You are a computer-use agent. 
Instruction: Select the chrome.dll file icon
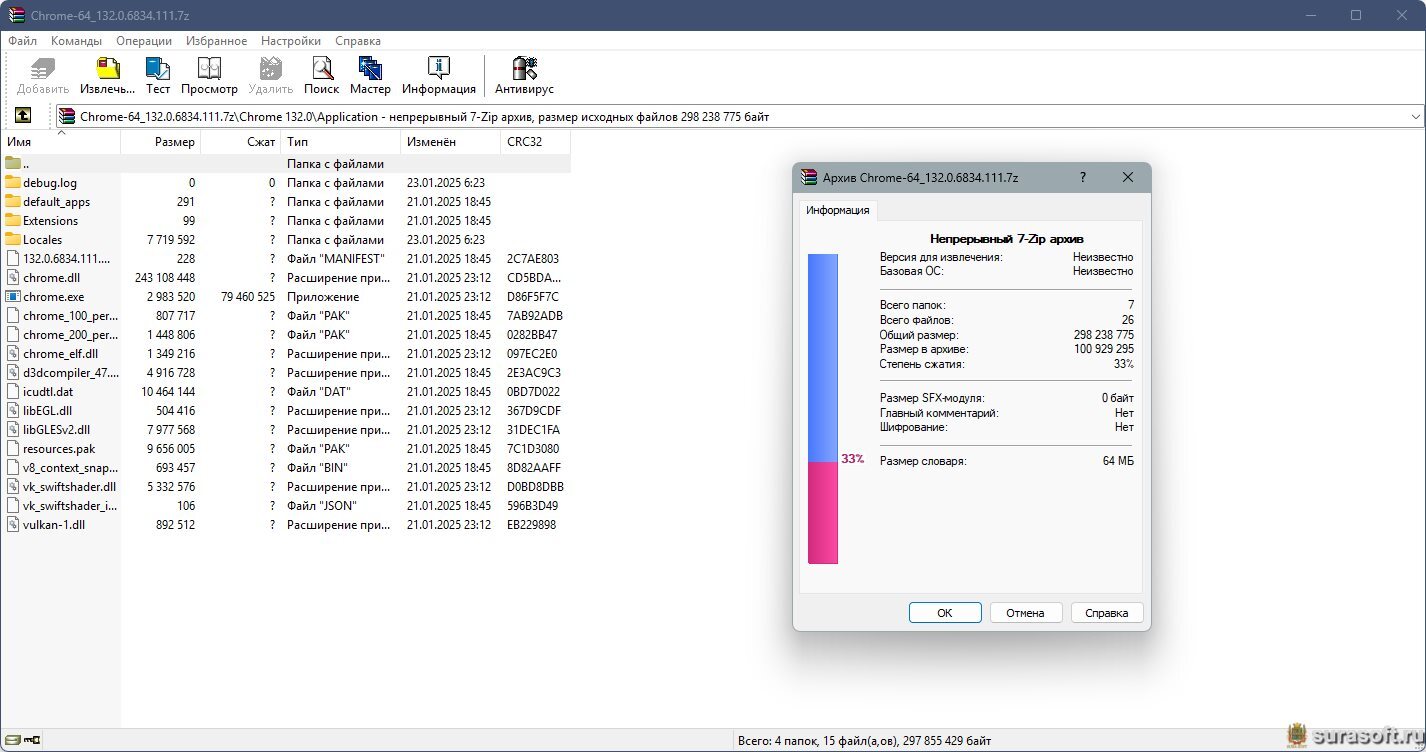pos(13,278)
